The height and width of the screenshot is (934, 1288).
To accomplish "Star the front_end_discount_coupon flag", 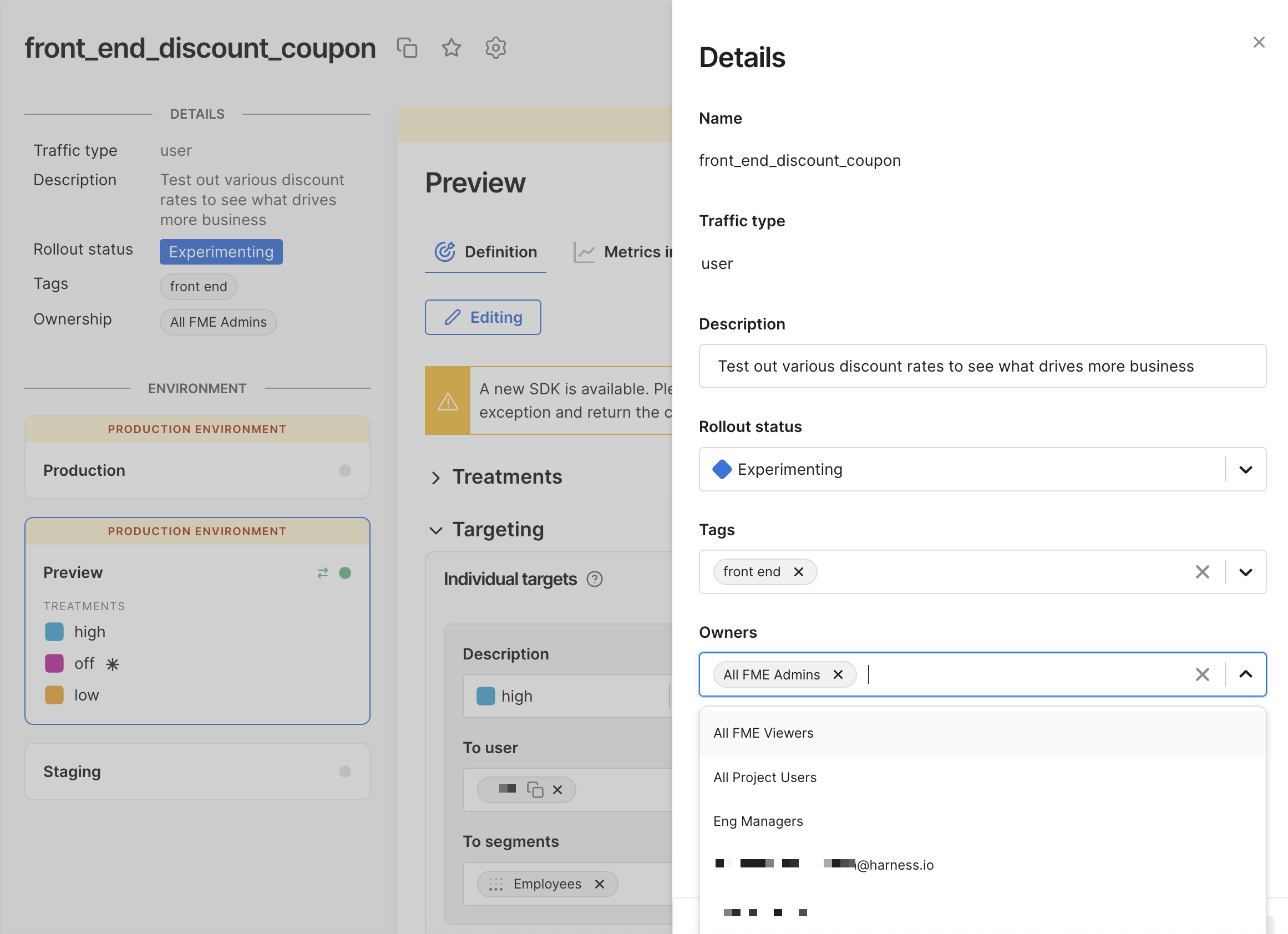I will (451, 48).
